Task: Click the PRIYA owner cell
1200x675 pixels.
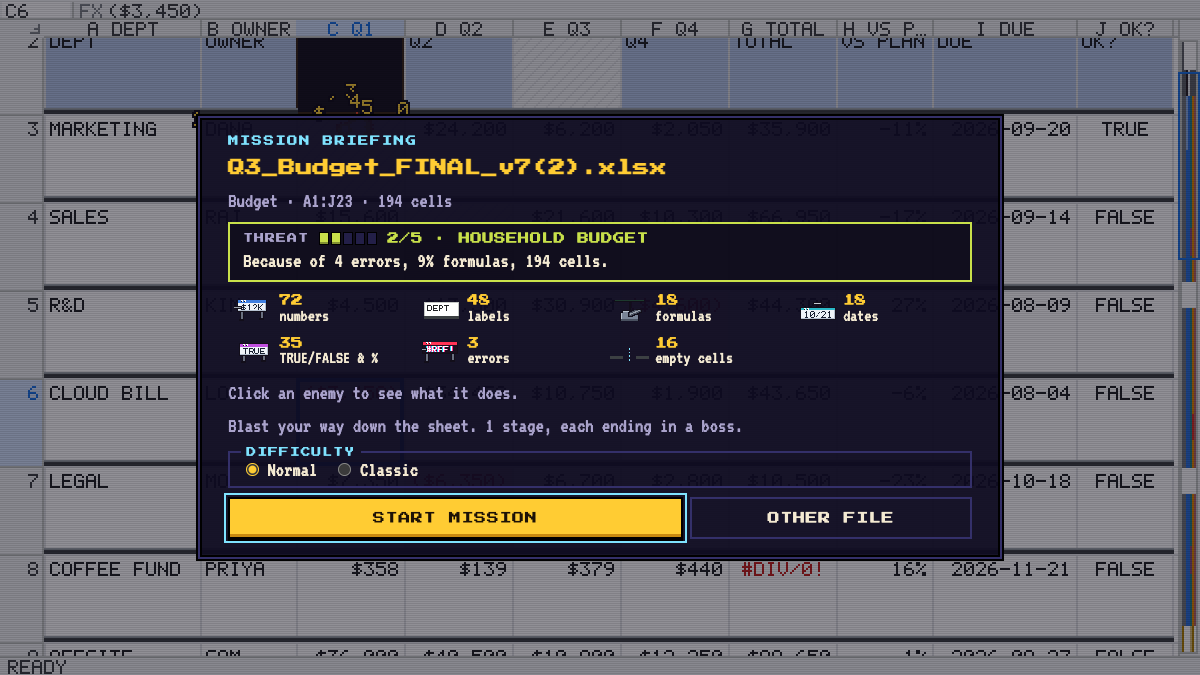Action: pos(249,598)
